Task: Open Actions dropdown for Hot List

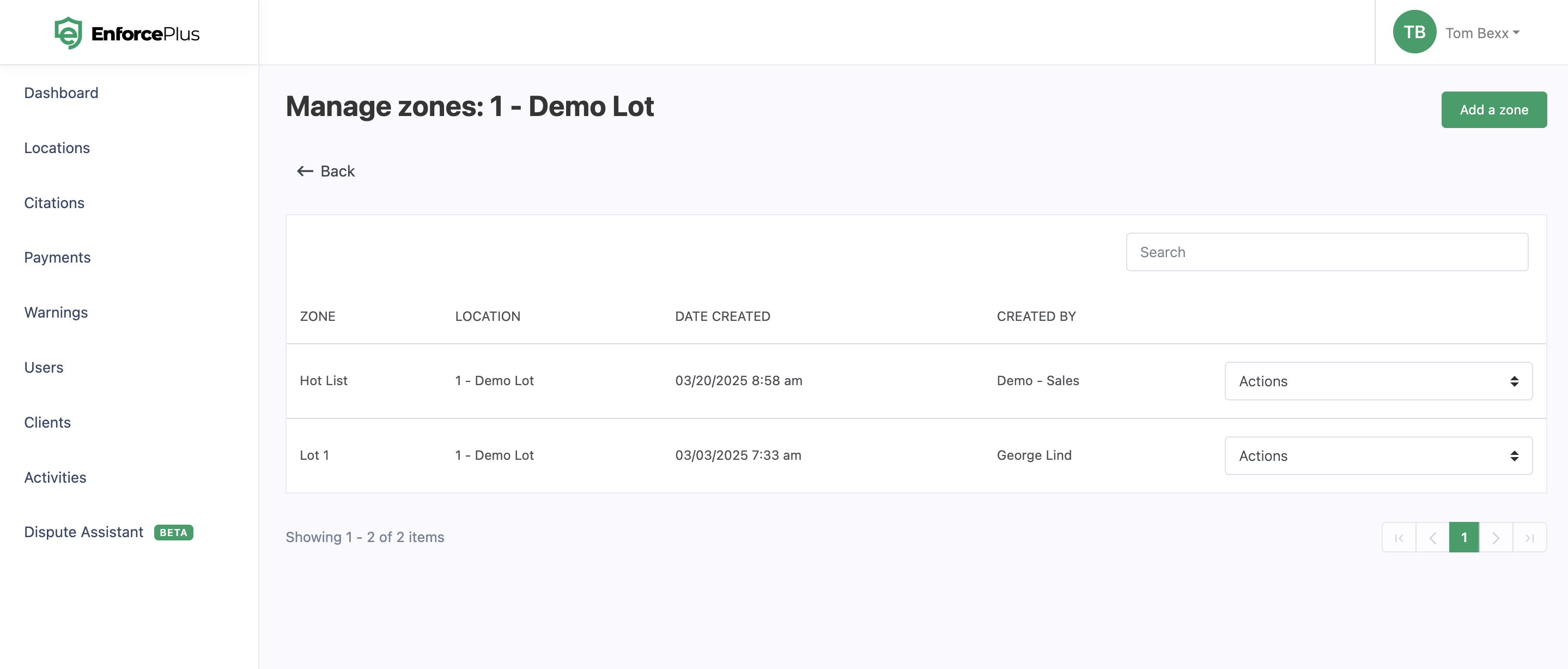Action: click(x=1378, y=381)
